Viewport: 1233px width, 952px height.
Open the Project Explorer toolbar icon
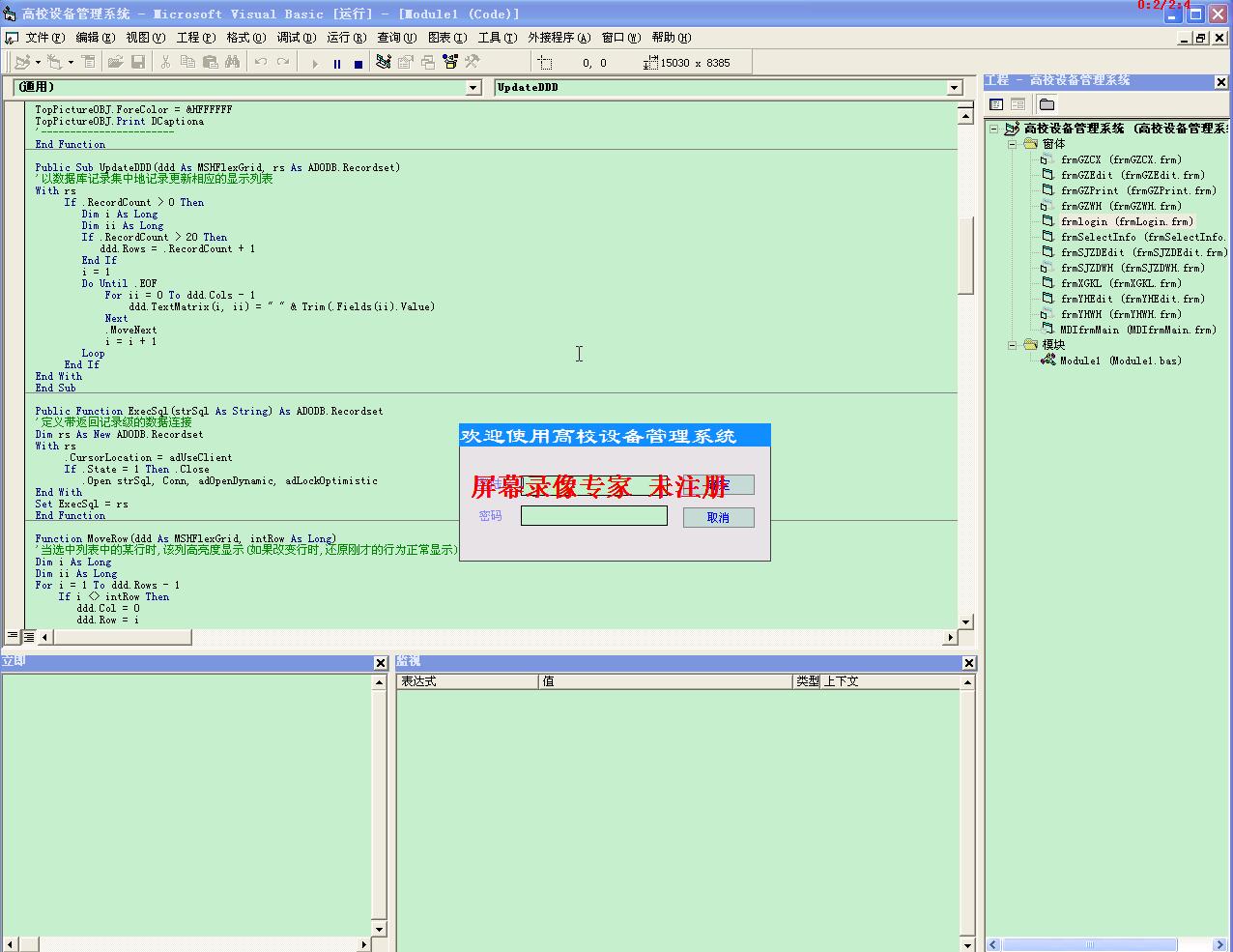pyautogui.click(x=384, y=62)
